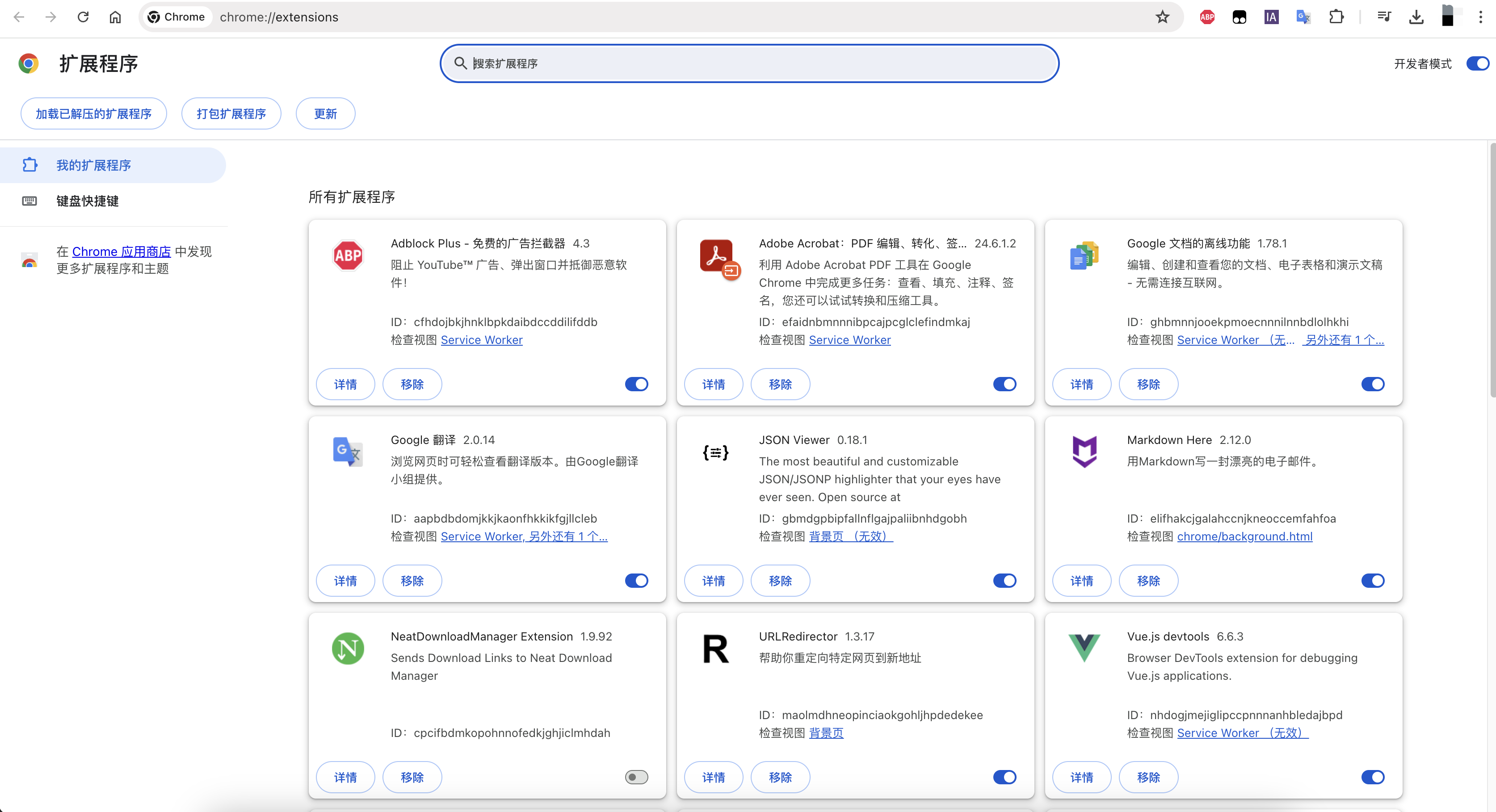1496x812 pixels.
Task: Click 移除 for Adobe Acrobat
Action: point(780,384)
